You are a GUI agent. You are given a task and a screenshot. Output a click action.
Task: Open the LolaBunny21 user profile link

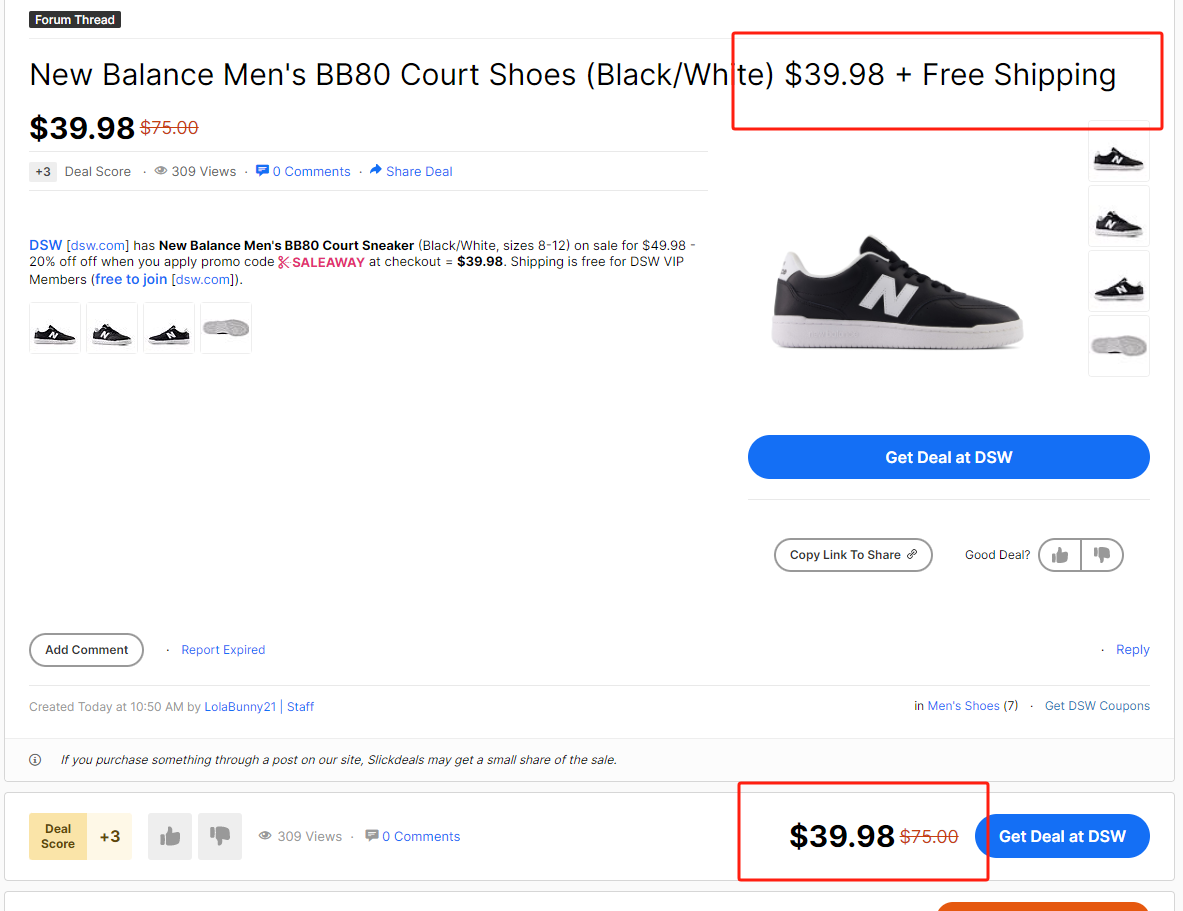point(241,707)
